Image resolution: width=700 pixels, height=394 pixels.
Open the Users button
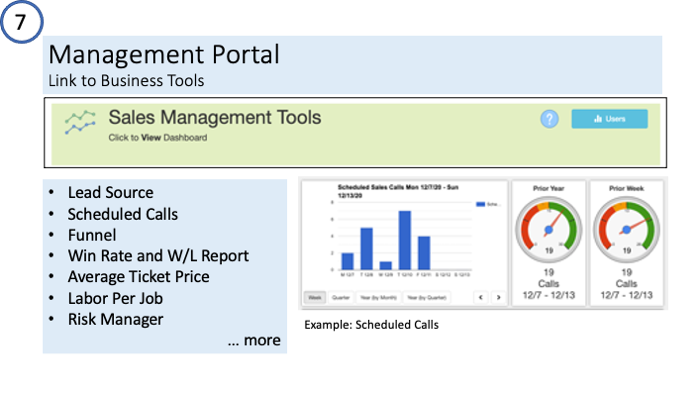click(x=609, y=119)
